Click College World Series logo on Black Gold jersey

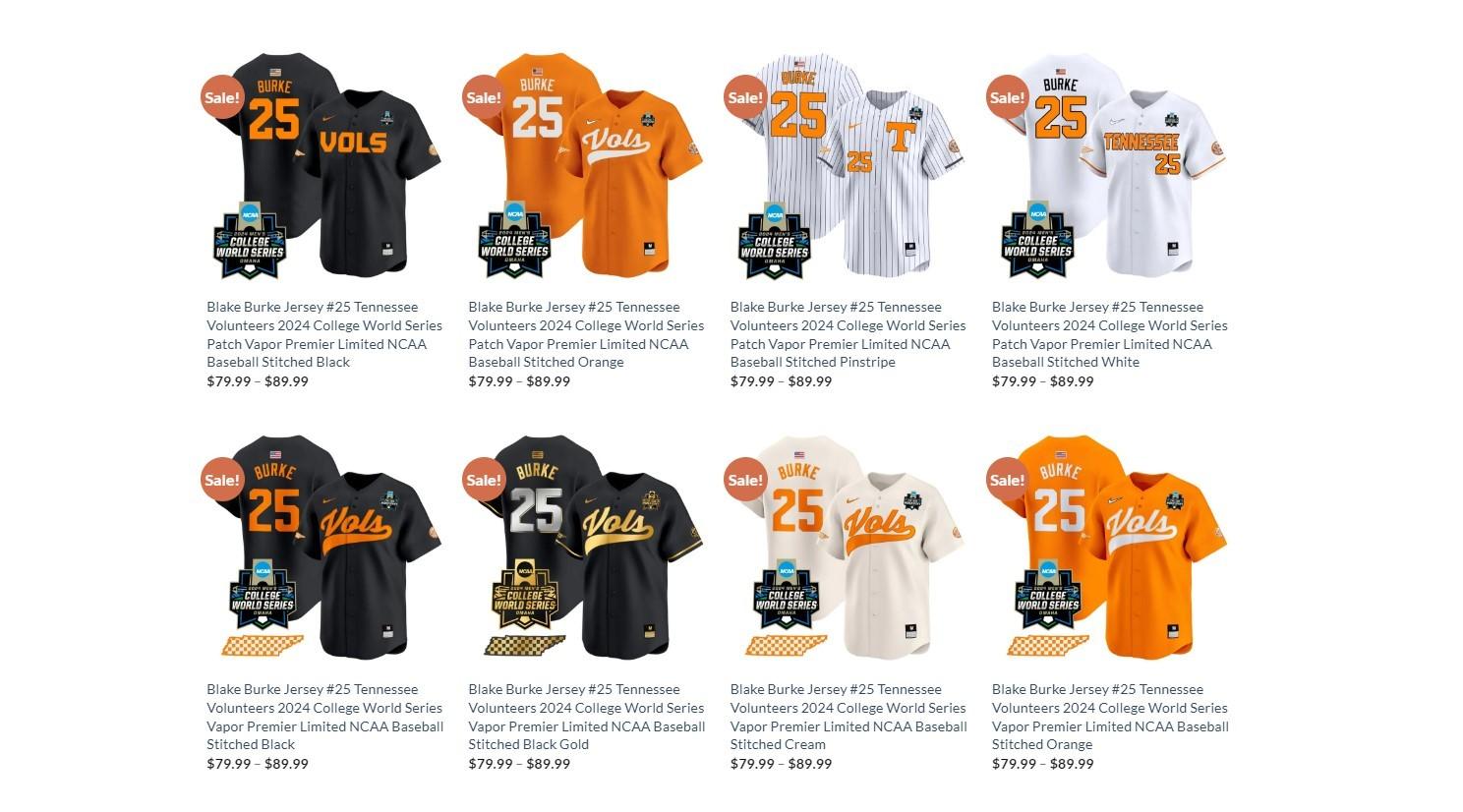[525, 594]
